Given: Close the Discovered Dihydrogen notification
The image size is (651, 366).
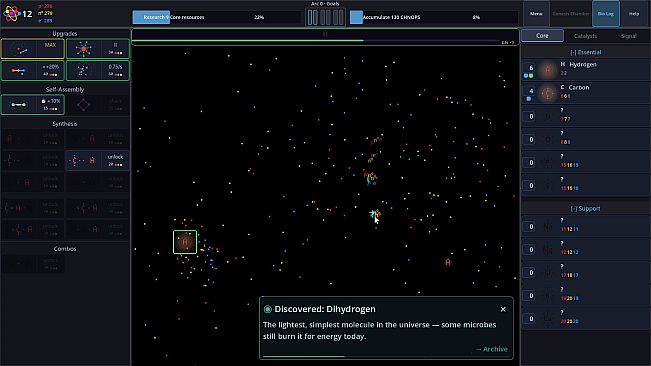Looking at the screenshot, I should (503, 309).
